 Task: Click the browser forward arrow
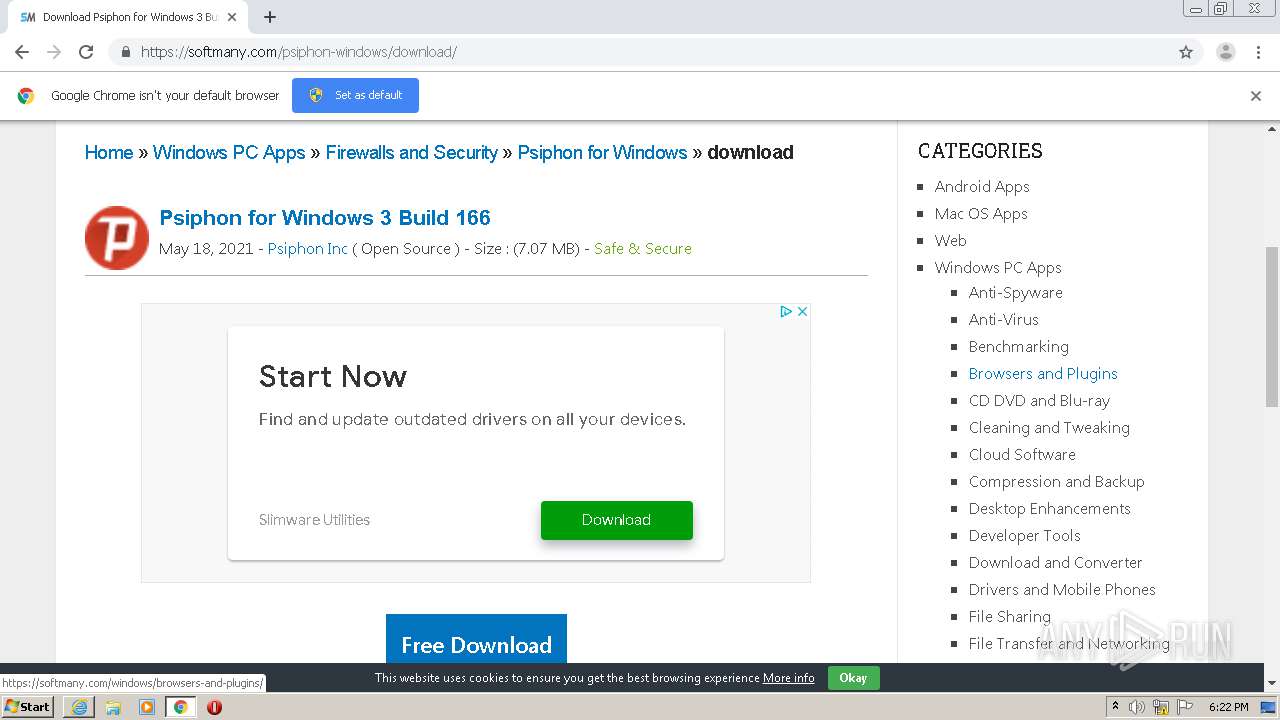pyautogui.click(x=54, y=52)
